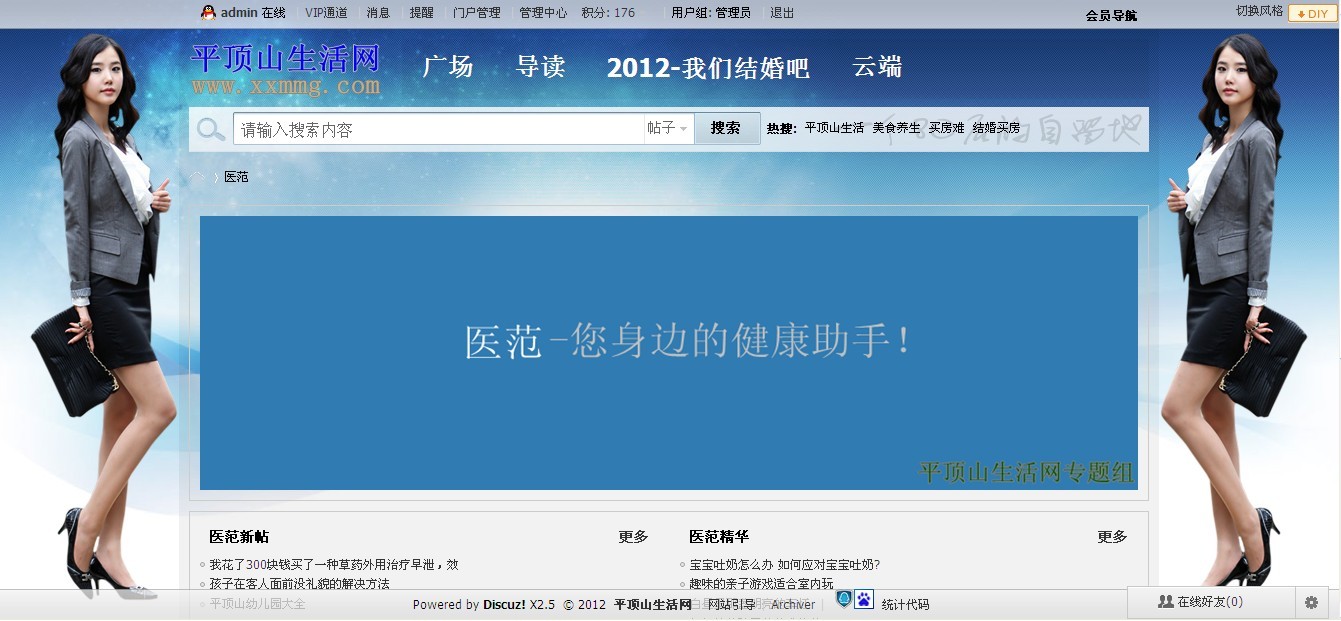This screenshot has width=1341, height=621.
Task: Open 消息 messages link
Action: pos(378,13)
